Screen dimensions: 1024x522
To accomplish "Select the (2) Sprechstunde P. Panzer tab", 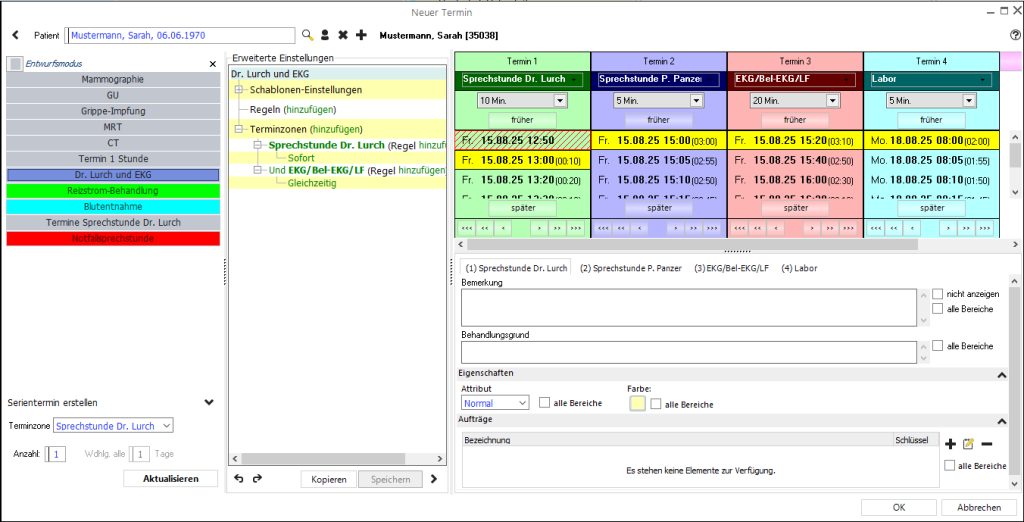I will coord(632,268).
